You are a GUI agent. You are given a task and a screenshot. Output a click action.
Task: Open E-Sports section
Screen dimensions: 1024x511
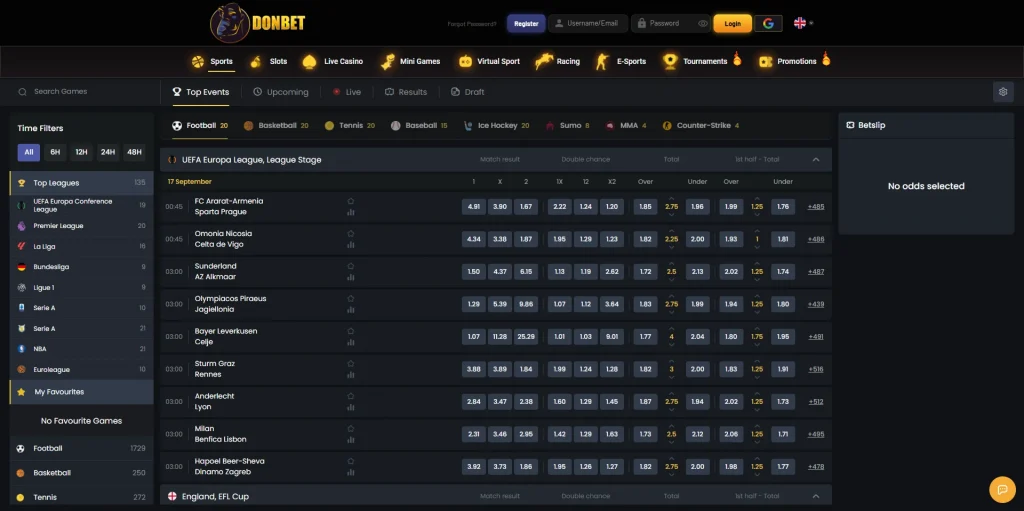(621, 61)
